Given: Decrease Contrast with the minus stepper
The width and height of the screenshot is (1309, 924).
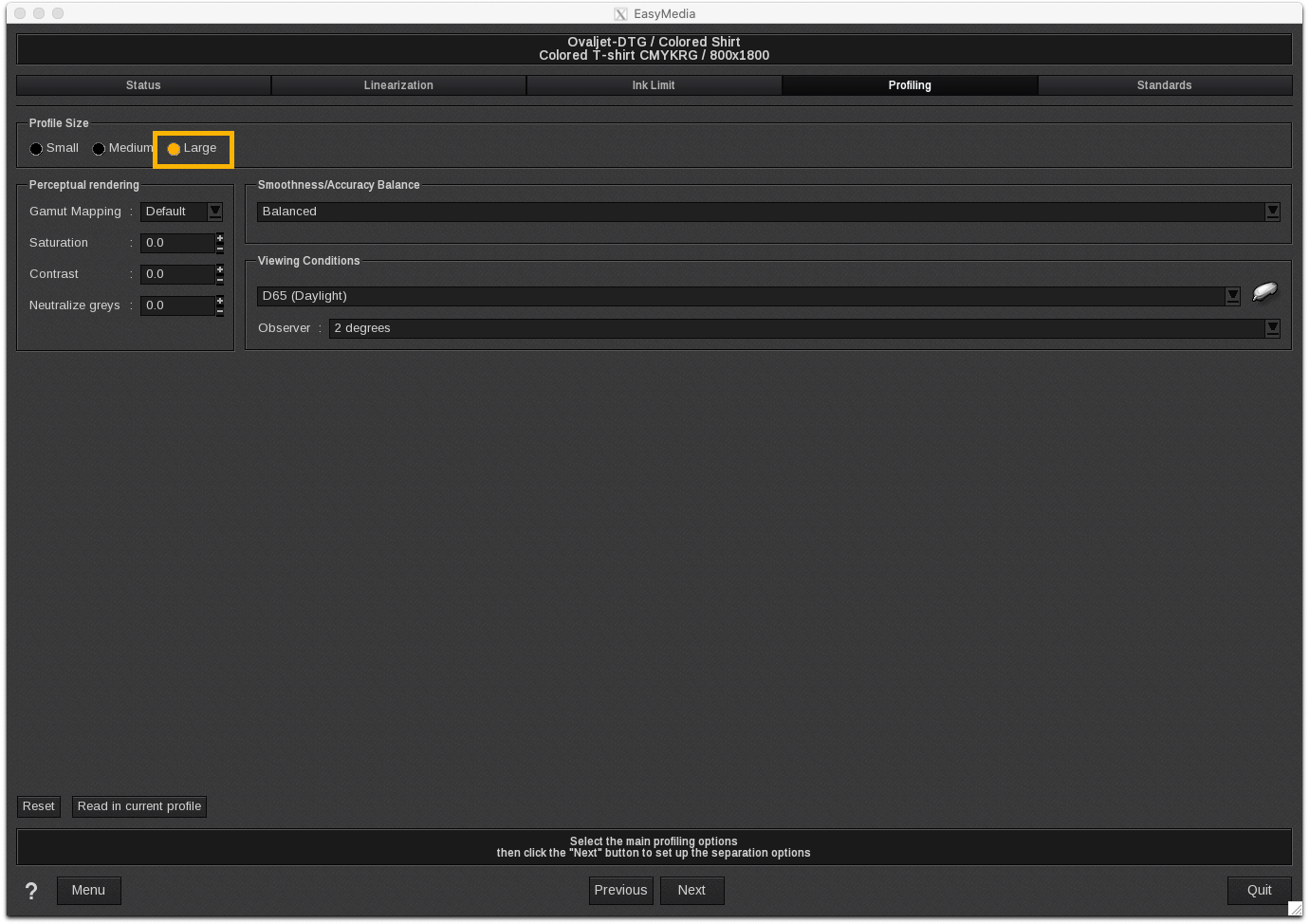Looking at the screenshot, I should (x=220, y=280).
